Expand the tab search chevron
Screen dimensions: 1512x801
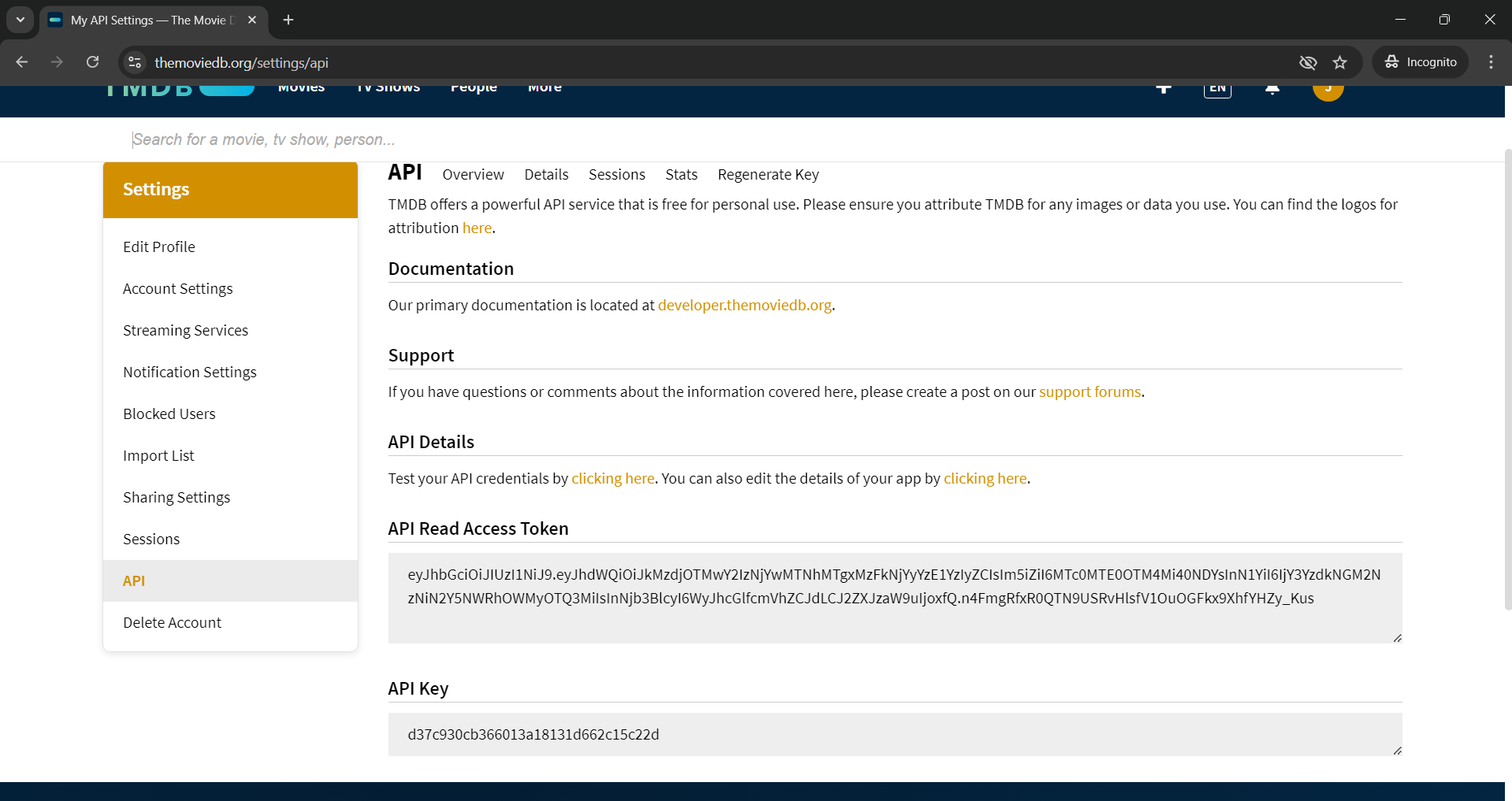click(x=20, y=20)
